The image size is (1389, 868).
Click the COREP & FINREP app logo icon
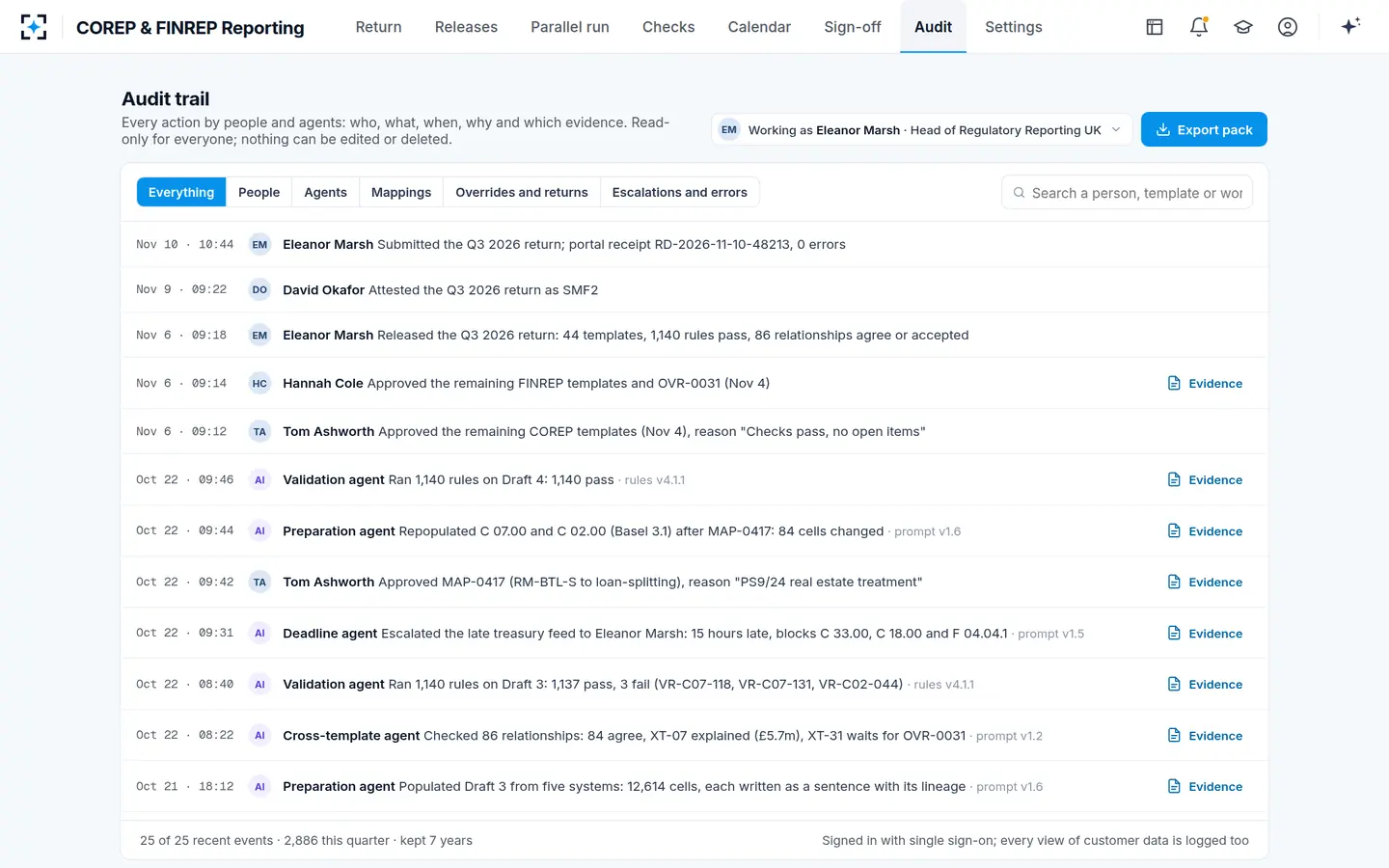(34, 27)
